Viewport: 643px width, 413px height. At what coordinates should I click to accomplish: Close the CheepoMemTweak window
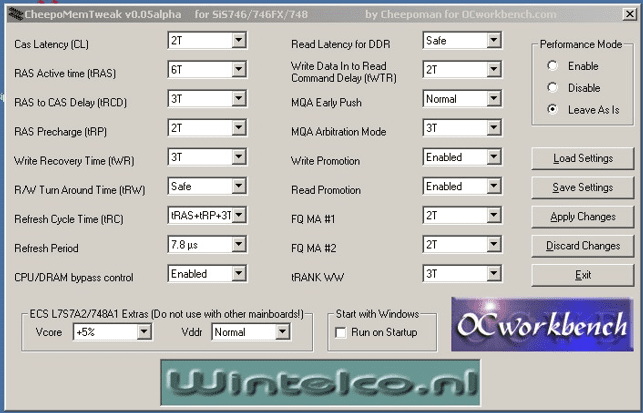[x=629, y=14]
